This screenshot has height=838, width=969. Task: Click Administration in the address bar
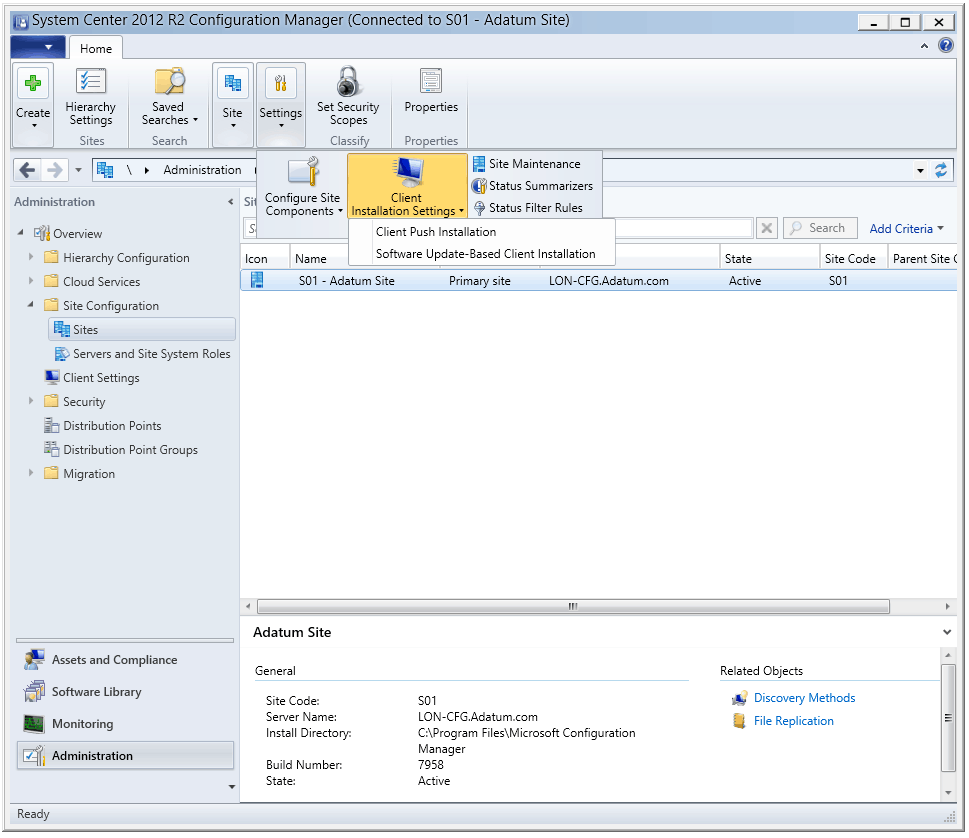(202, 170)
